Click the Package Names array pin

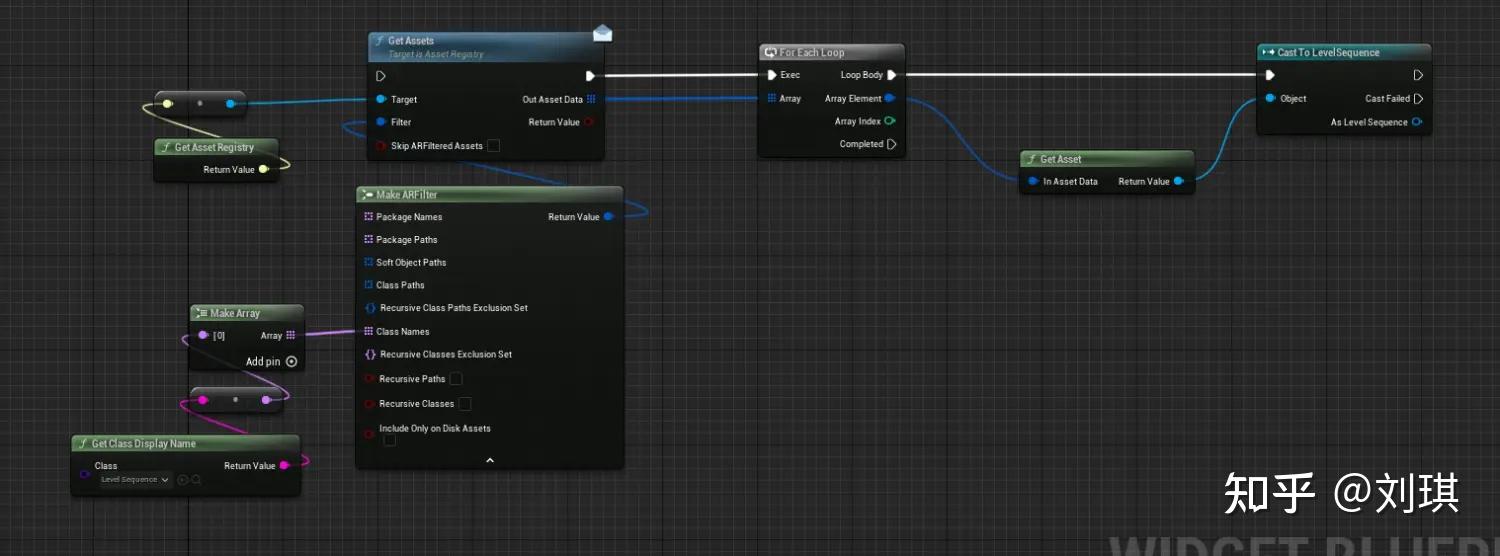click(368, 217)
